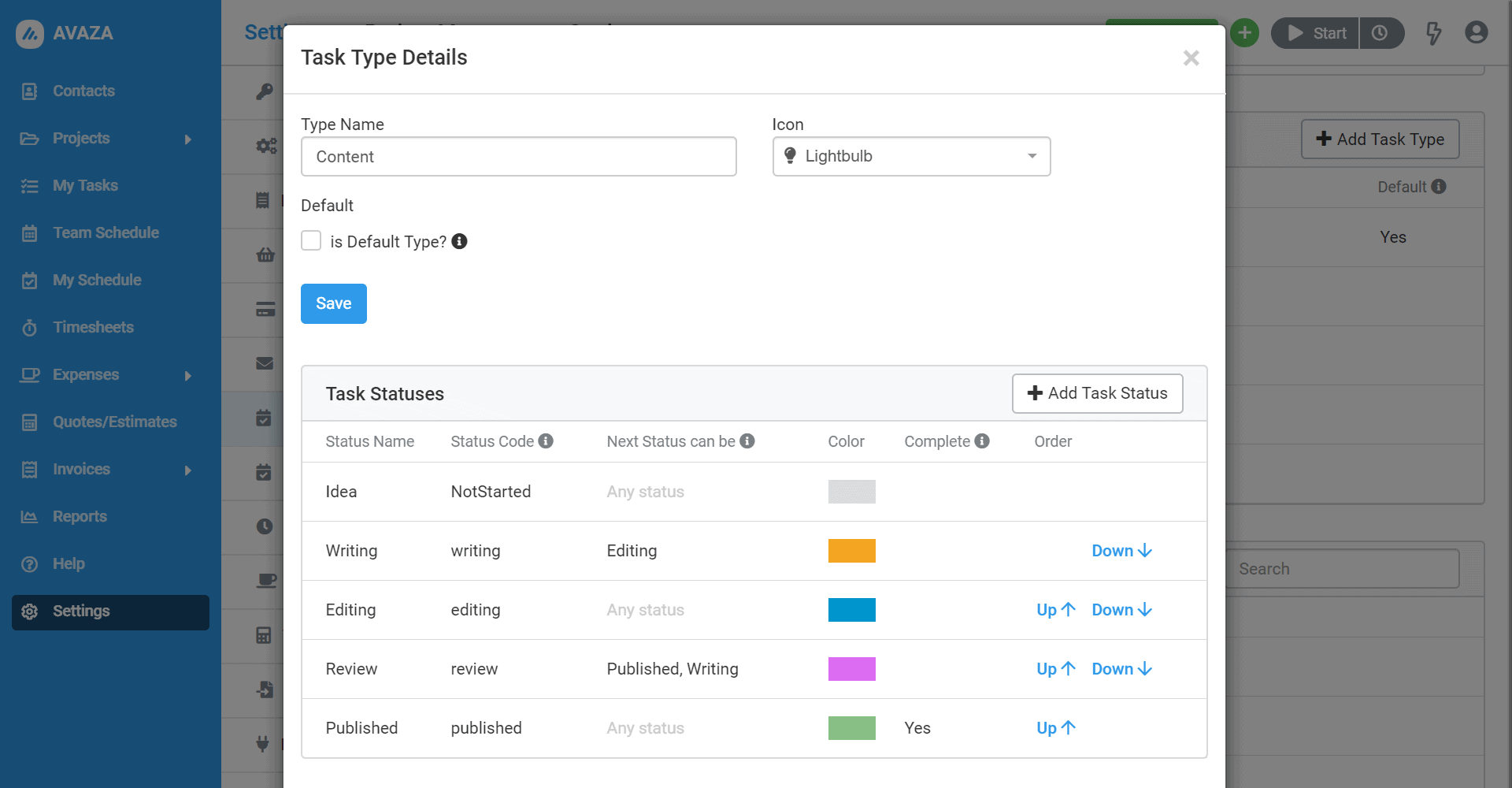Open the Contacts section icon
Viewport: 1512px width, 788px height.
click(29, 91)
